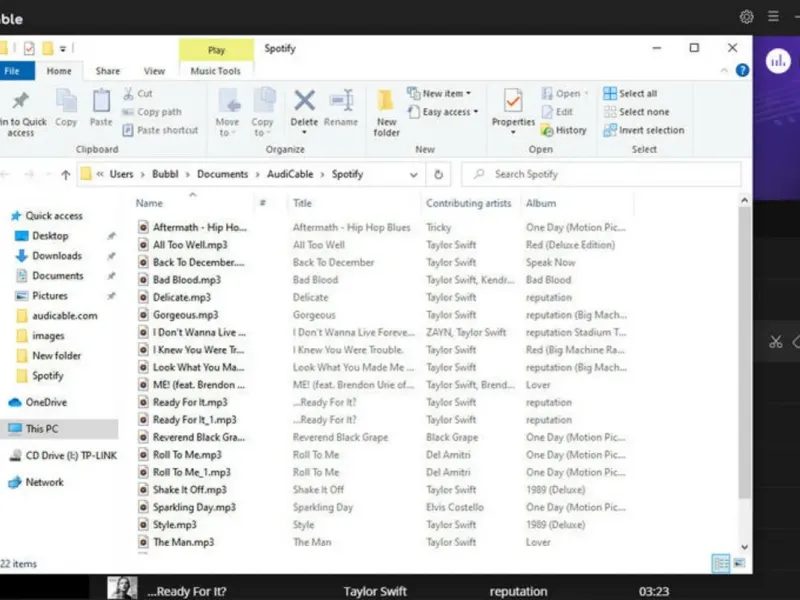Sort by Name column header
800x600 pixels.
click(x=149, y=203)
